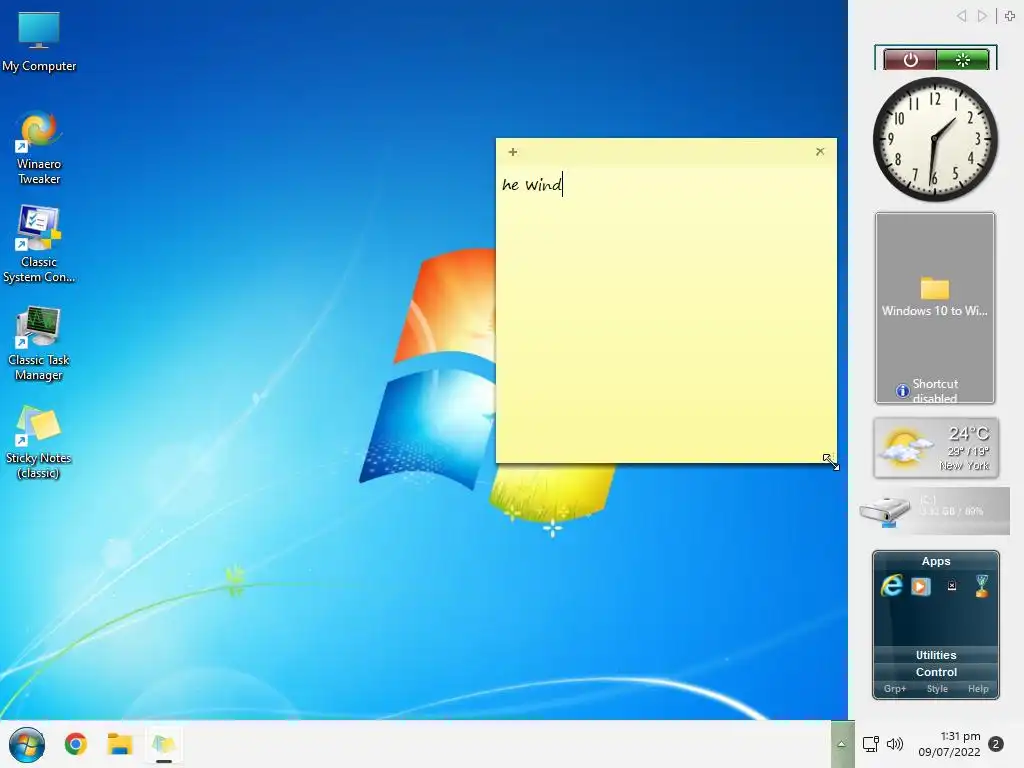Click the red power button in the sidebar gadget
1024x768 pixels.
click(x=910, y=60)
